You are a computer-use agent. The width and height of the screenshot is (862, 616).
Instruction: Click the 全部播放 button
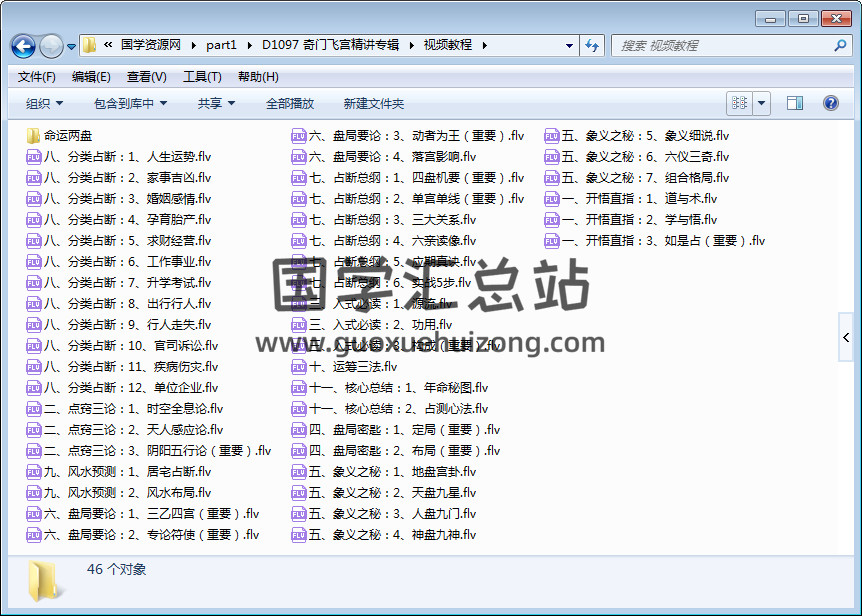290,103
